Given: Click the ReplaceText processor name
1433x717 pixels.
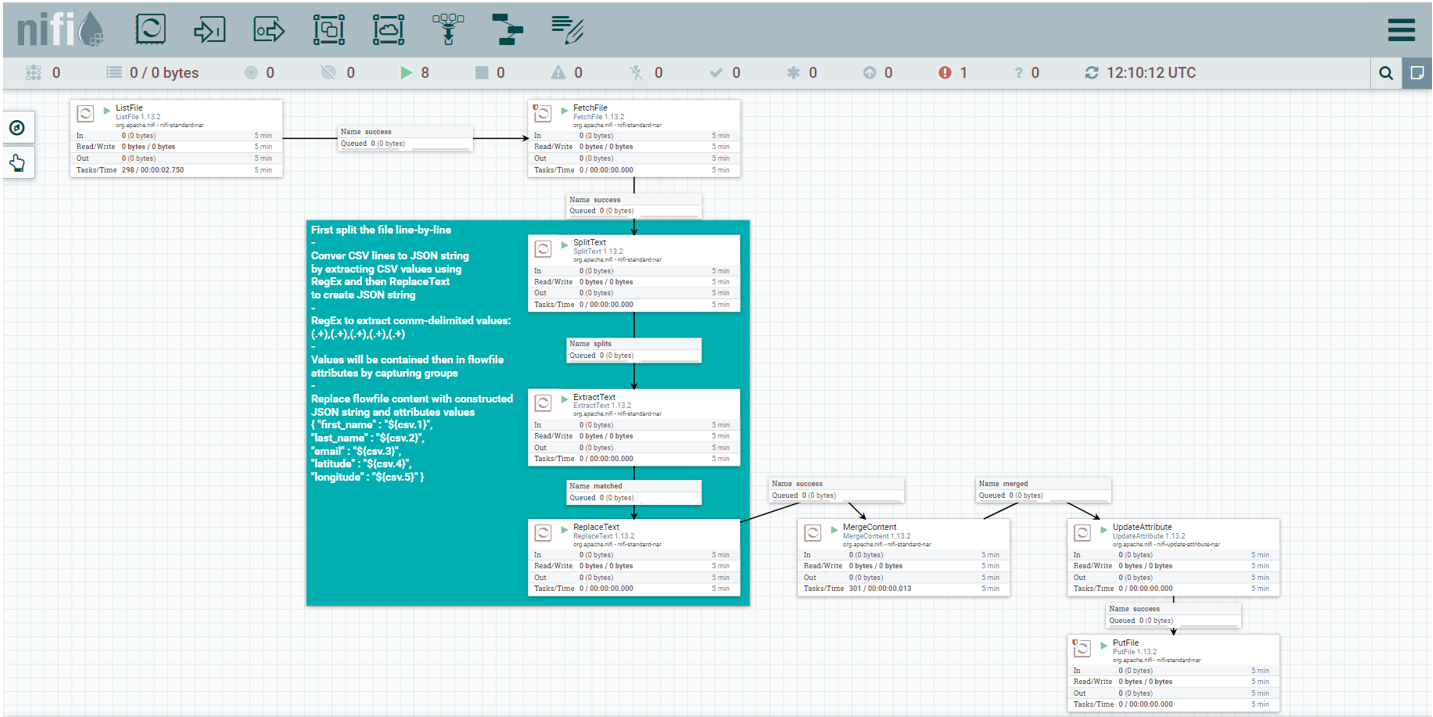Looking at the screenshot, I should click(x=596, y=527).
